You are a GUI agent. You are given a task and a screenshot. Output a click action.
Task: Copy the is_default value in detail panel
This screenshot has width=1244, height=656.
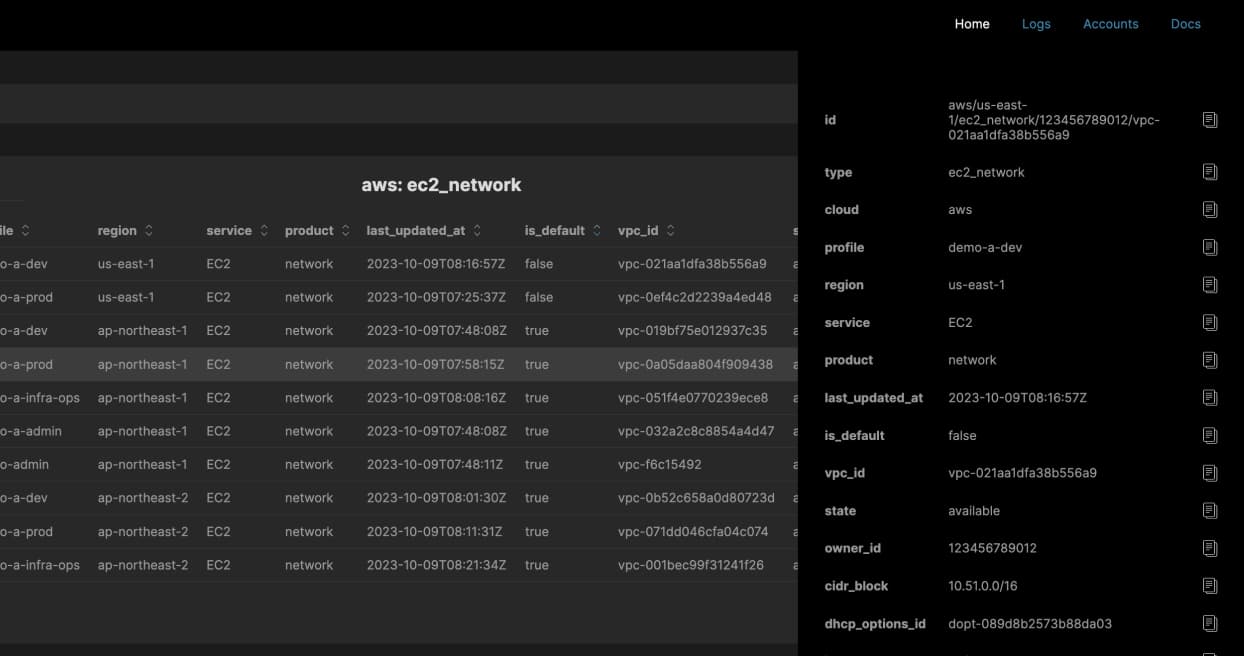1209,435
